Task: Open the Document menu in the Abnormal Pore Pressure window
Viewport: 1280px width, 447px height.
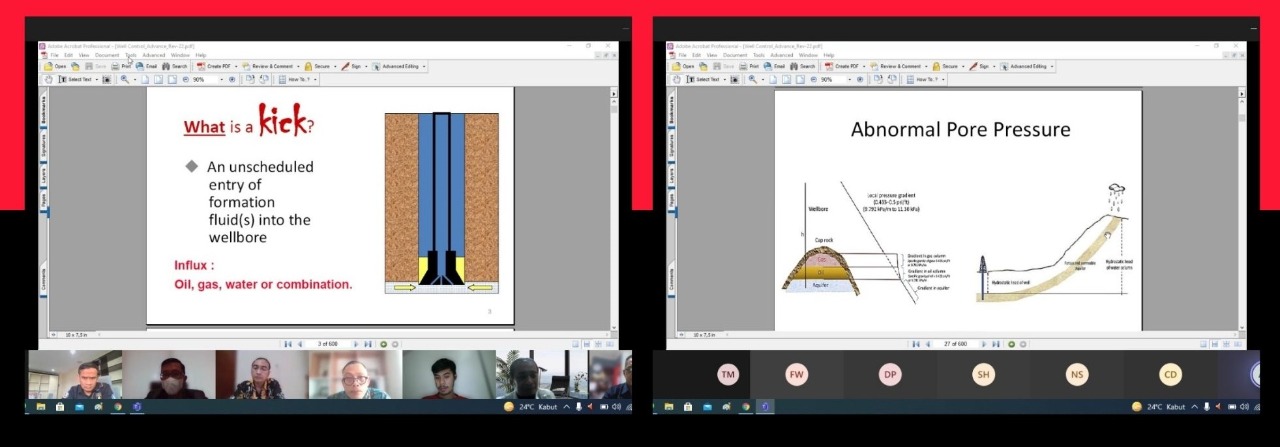Action: 735,55
